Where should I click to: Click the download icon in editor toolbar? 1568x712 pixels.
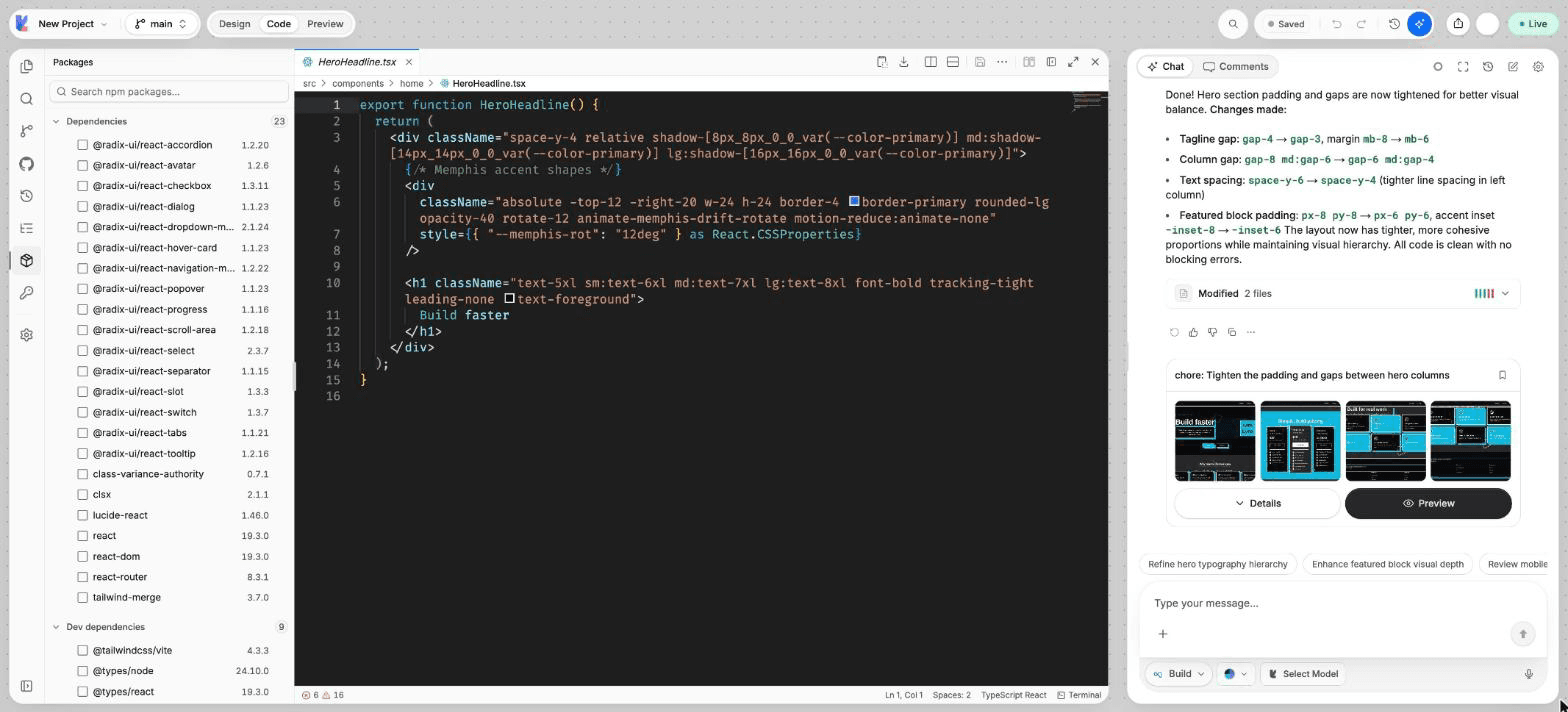(x=904, y=62)
